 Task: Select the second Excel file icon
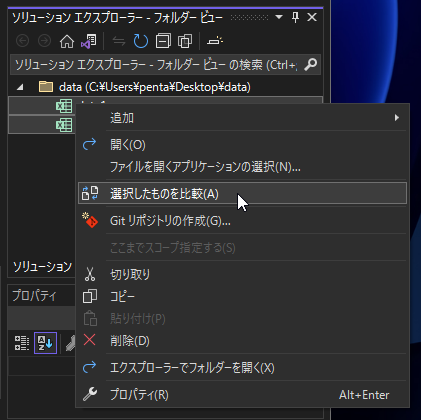[x=64, y=125]
